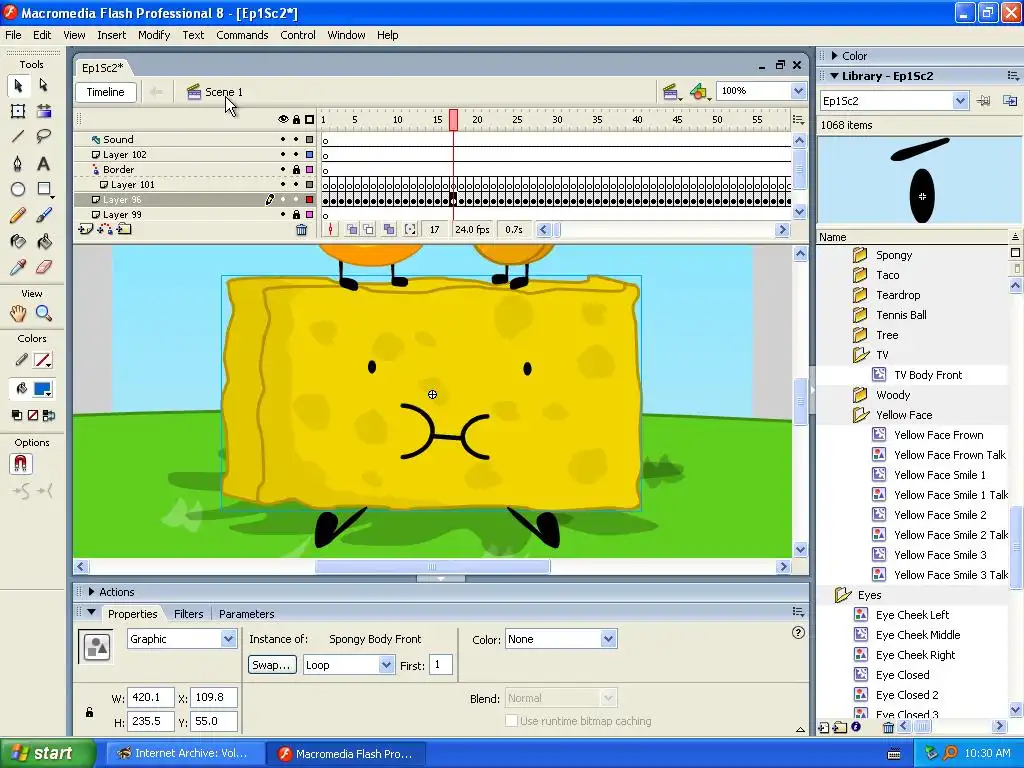Toggle visibility dot of Layer 102
The height and width of the screenshot is (768, 1024).
[x=283, y=154]
